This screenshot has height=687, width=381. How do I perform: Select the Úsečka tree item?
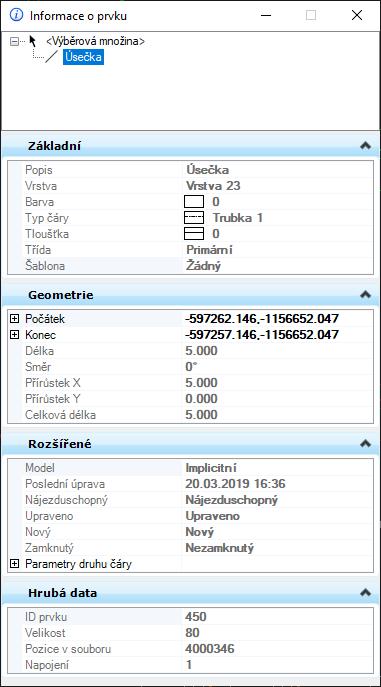tap(83, 57)
